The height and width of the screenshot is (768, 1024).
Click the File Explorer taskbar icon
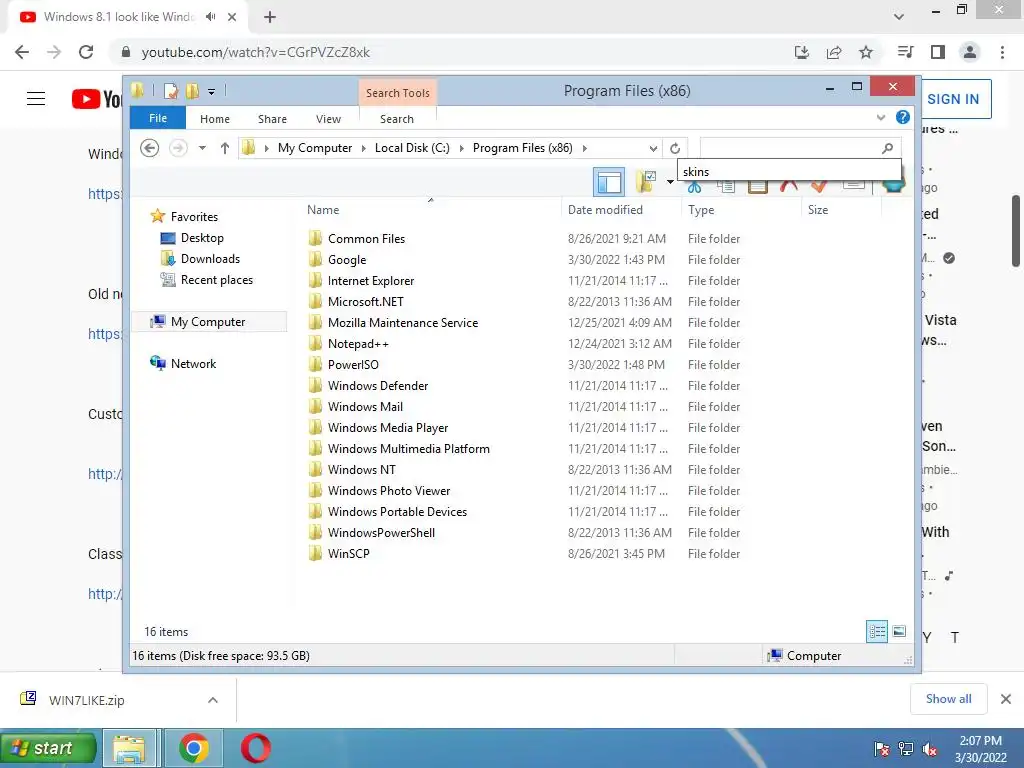click(129, 748)
